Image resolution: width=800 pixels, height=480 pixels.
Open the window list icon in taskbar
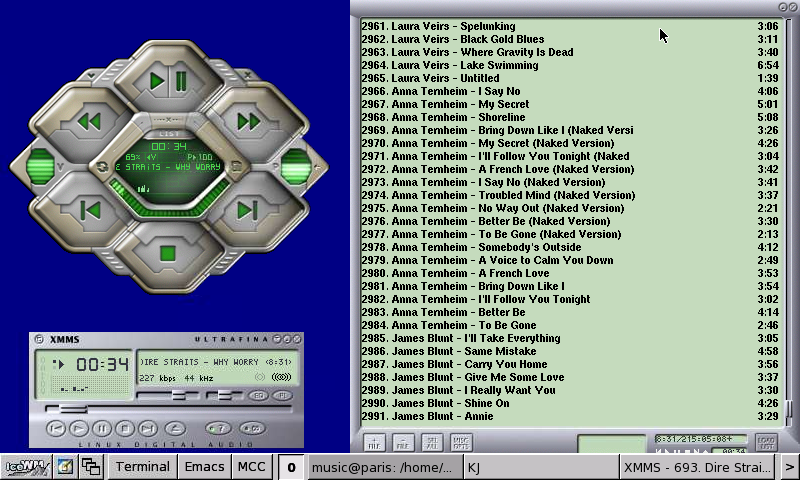pyautogui.click(x=92, y=467)
